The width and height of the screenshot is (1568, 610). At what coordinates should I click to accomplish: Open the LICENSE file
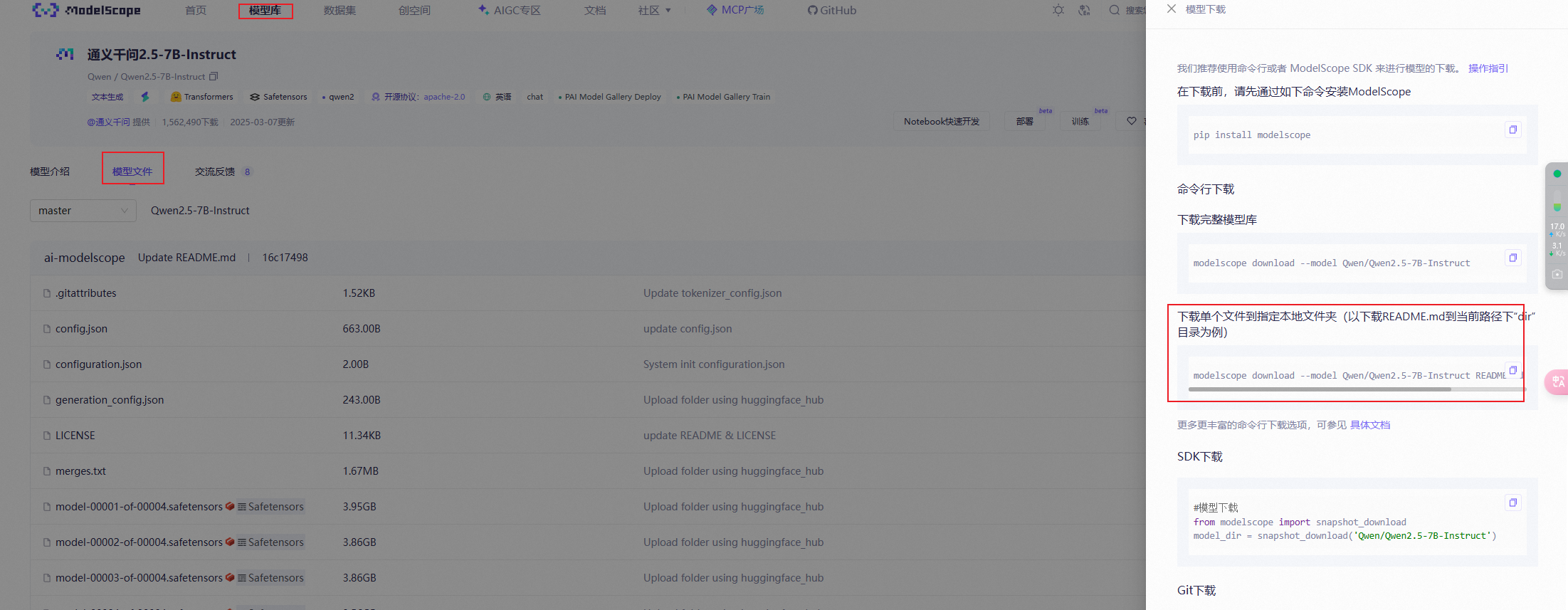click(x=75, y=436)
